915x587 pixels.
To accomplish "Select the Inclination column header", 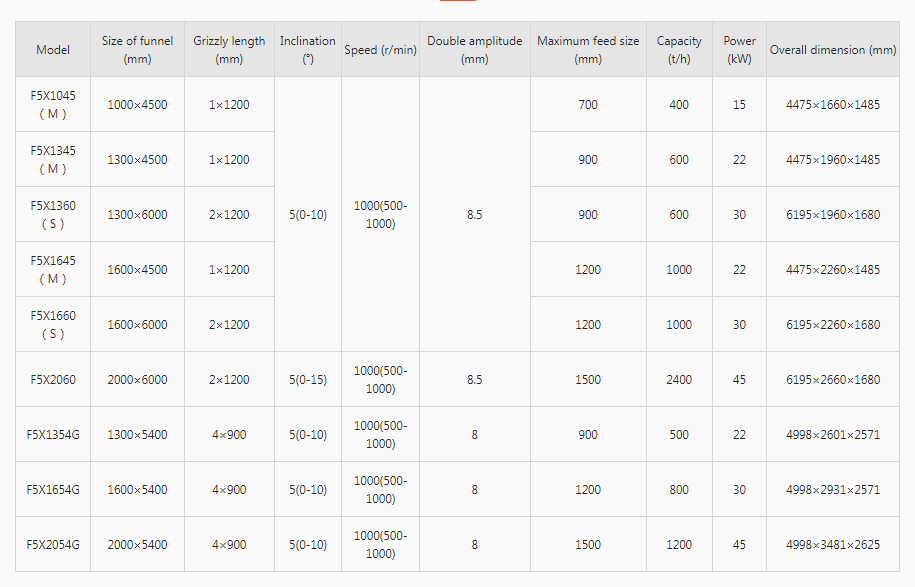I will point(307,50).
